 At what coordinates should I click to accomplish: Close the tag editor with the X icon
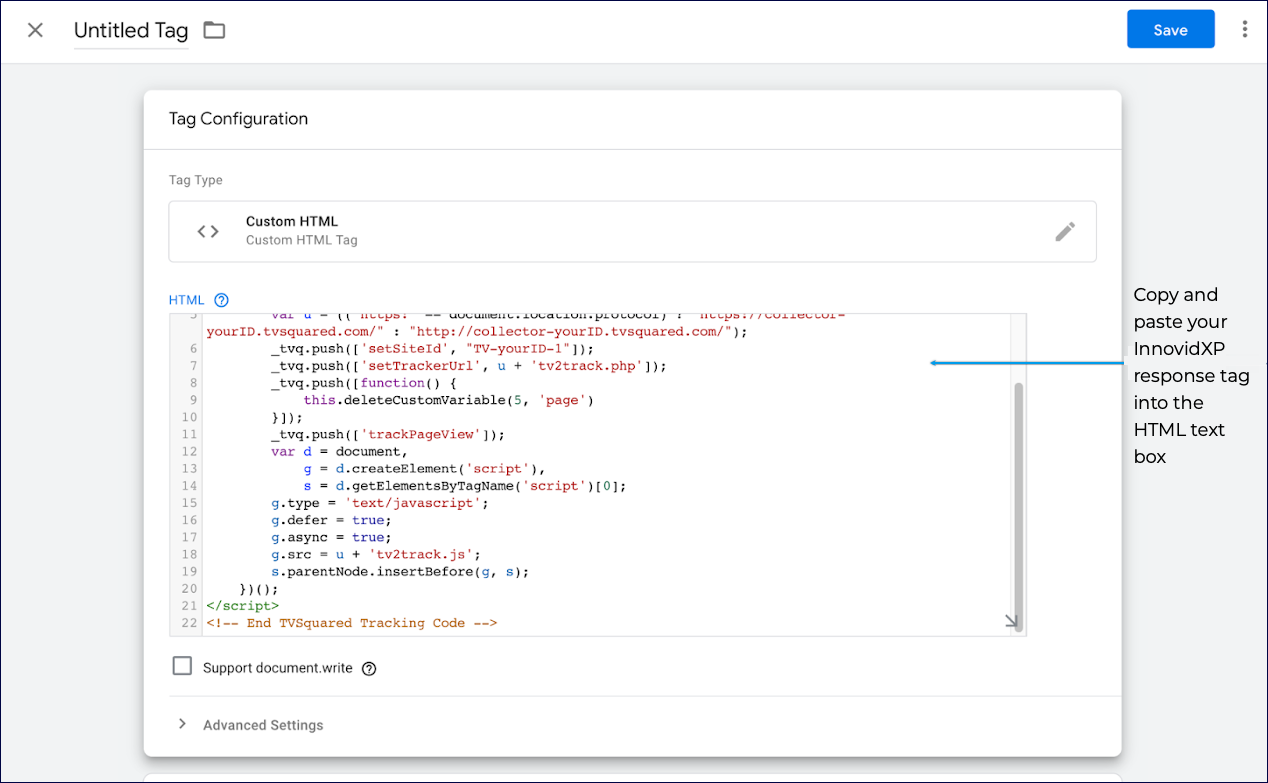35,30
